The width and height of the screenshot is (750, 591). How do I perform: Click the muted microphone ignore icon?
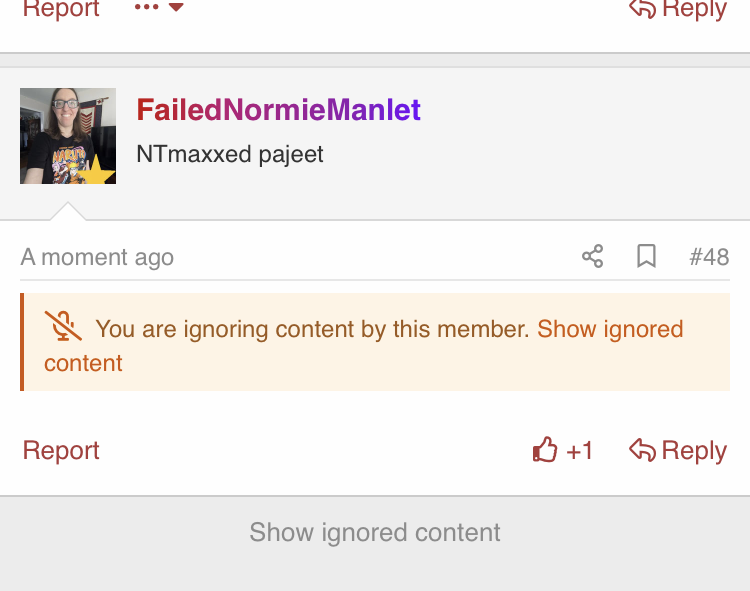[63, 326]
